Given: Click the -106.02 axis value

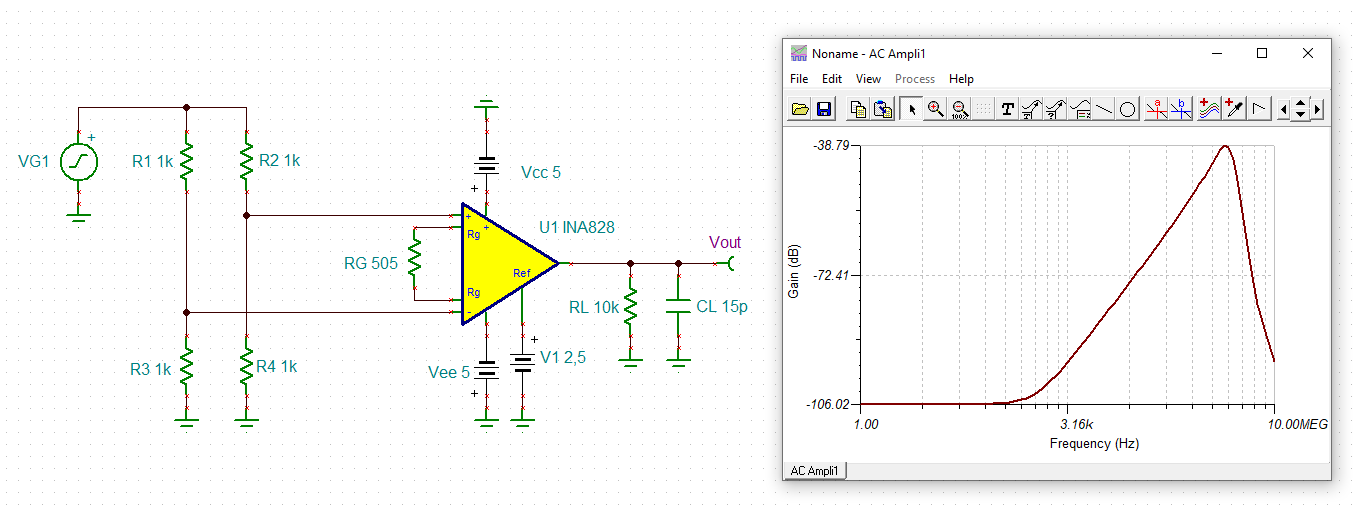Looking at the screenshot, I should pyautogui.click(x=828, y=405).
